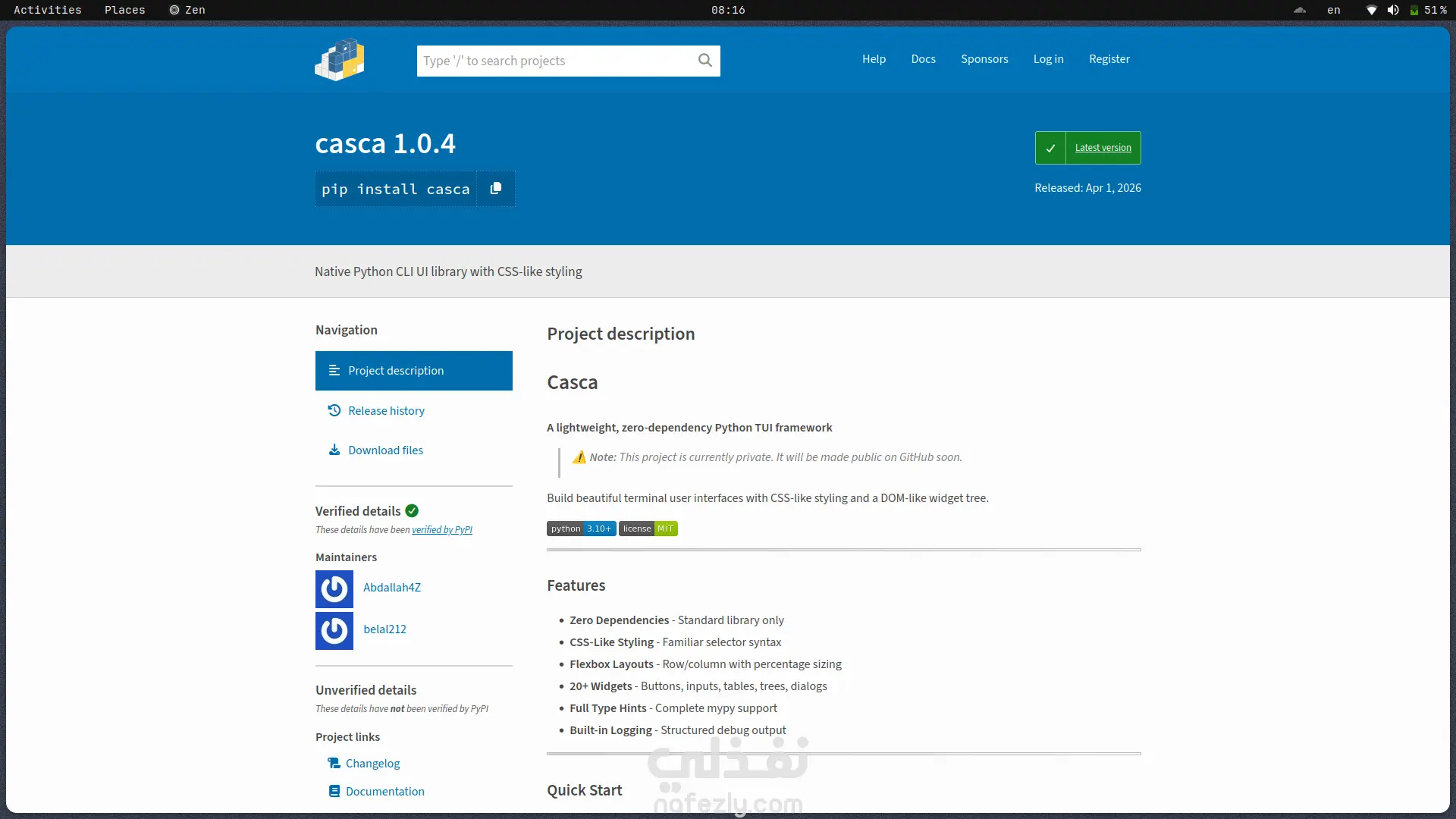Click the license MIT badge
1456x819 pixels.
[648, 529]
